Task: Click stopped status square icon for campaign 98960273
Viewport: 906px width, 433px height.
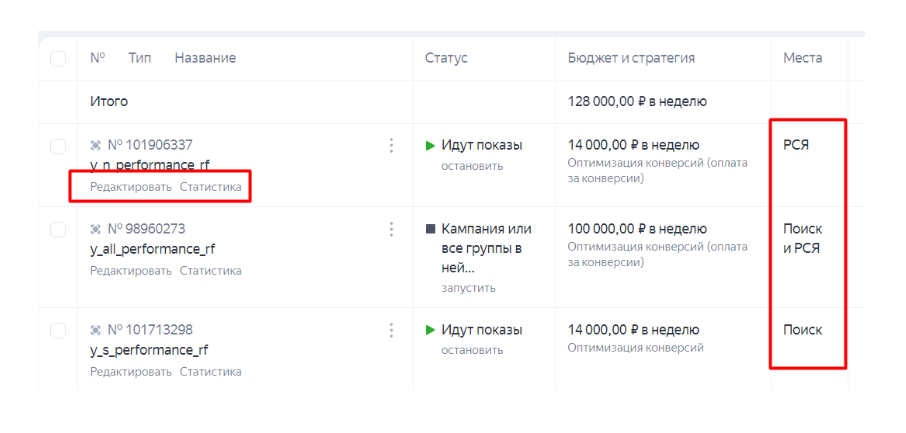Action: 430,229
